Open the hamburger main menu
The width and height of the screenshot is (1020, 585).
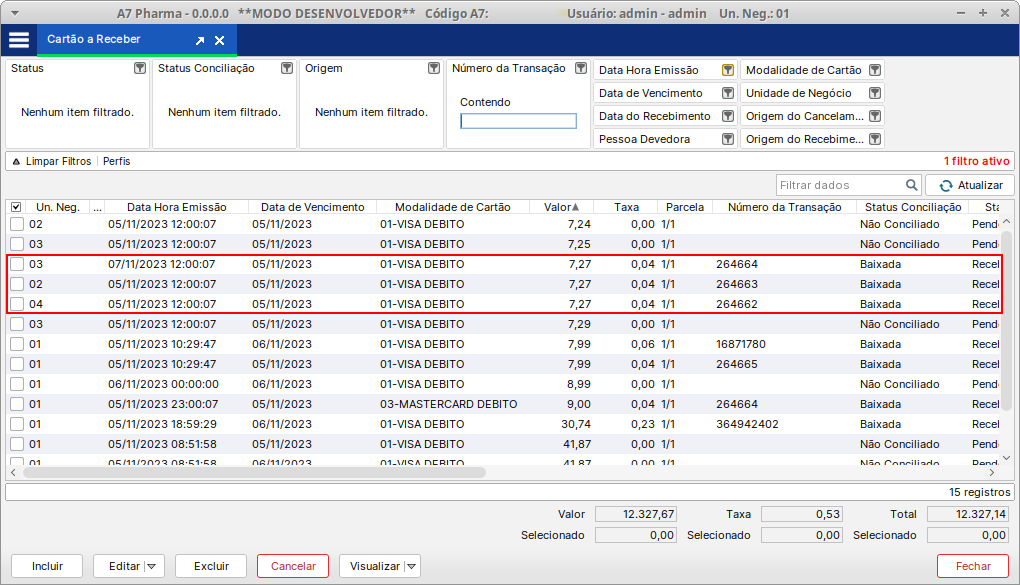pyautogui.click(x=19, y=40)
